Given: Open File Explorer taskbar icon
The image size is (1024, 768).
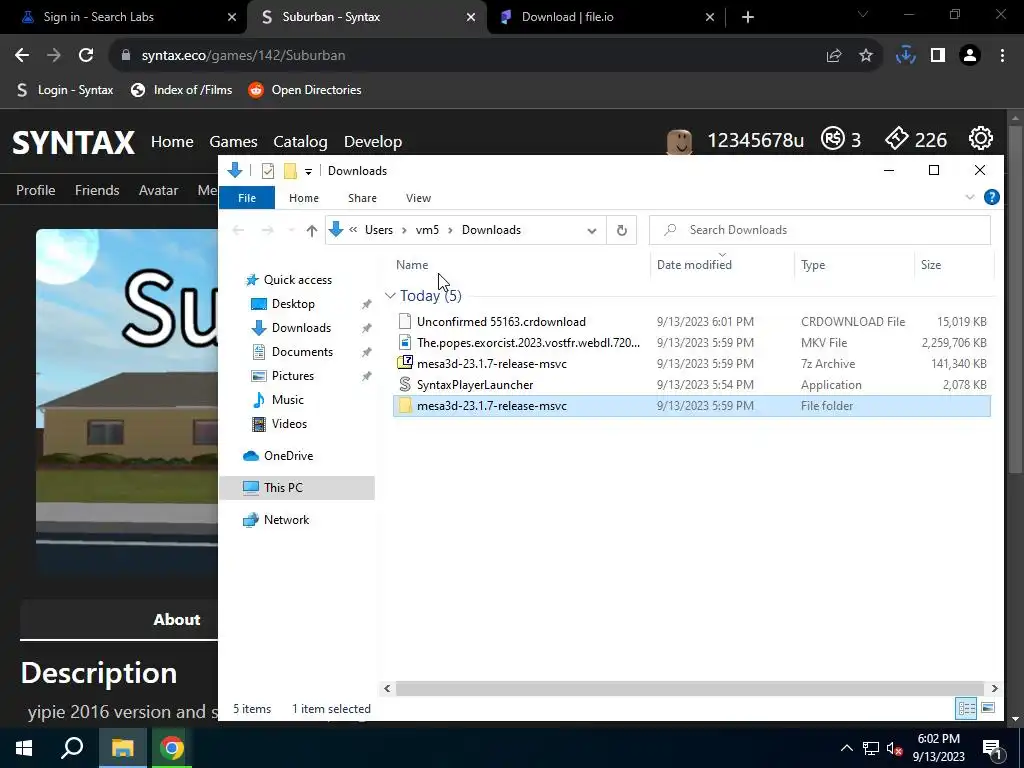Looking at the screenshot, I should 122,748.
